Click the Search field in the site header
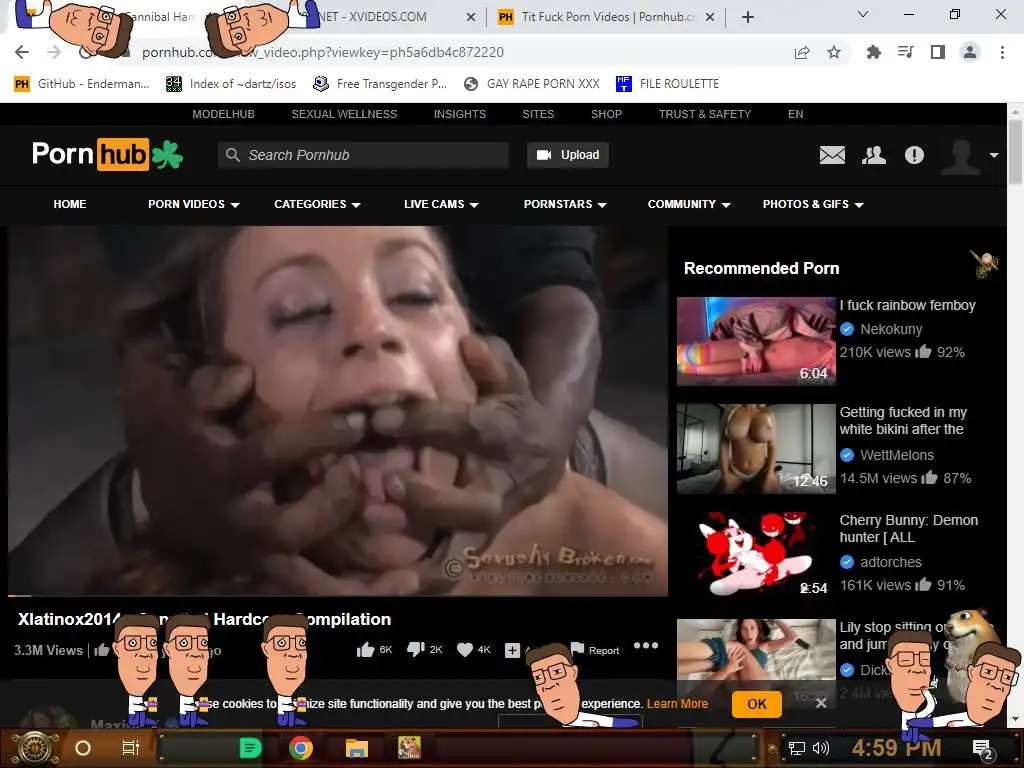This screenshot has width=1024, height=768. tap(363, 155)
